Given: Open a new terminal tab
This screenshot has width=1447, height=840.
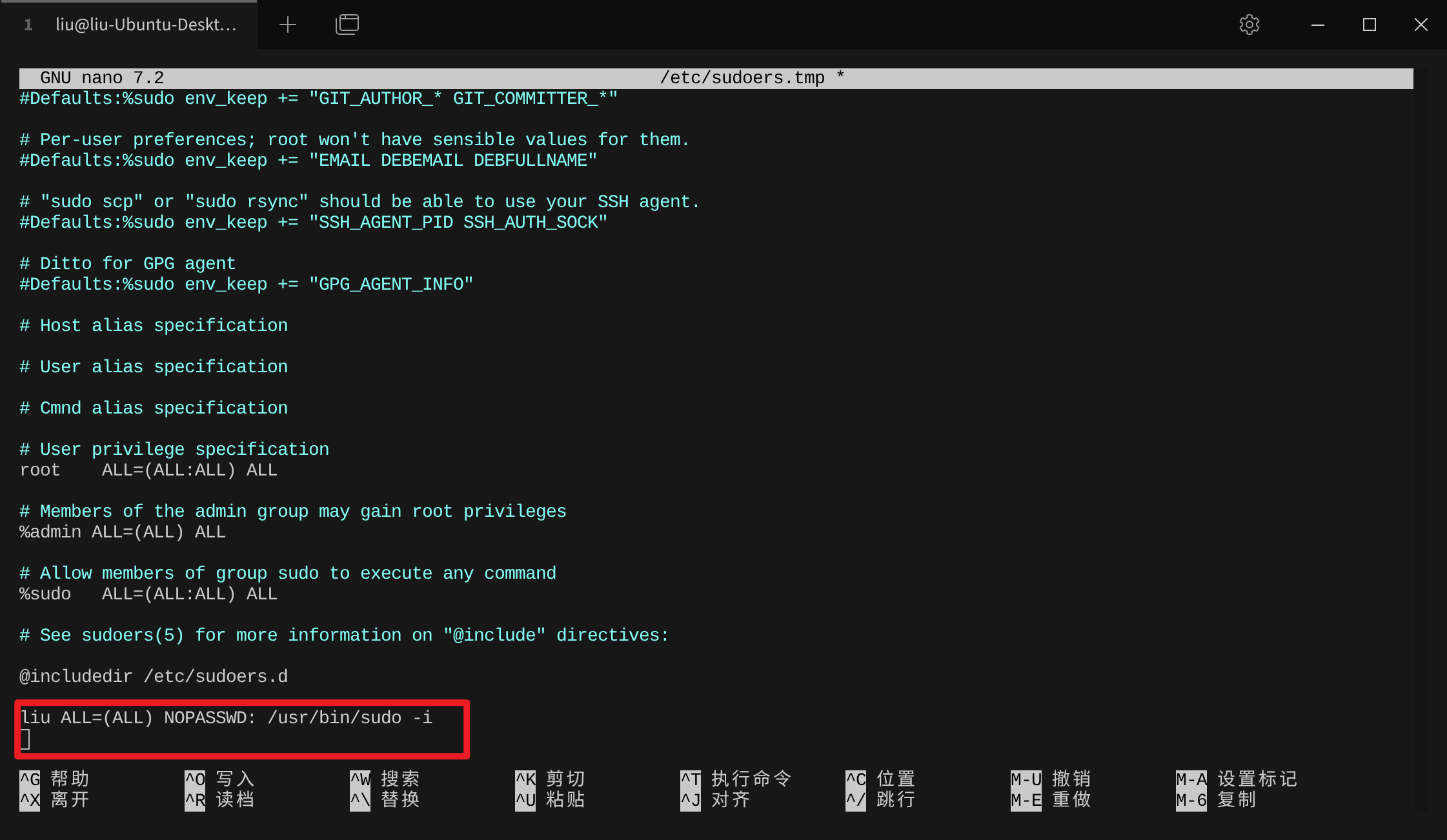Looking at the screenshot, I should coord(288,25).
